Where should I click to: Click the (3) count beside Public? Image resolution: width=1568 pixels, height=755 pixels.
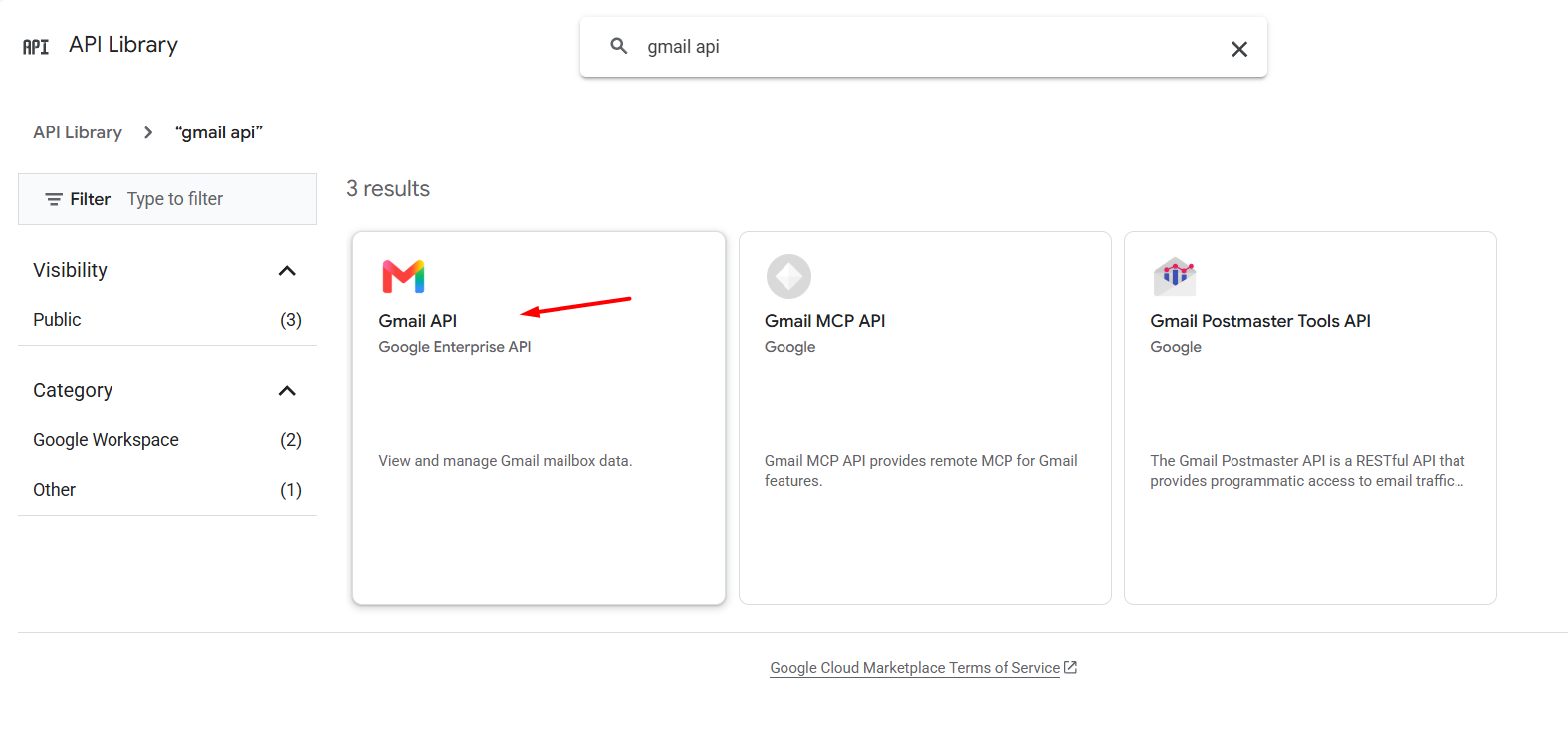click(x=291, y=320)
